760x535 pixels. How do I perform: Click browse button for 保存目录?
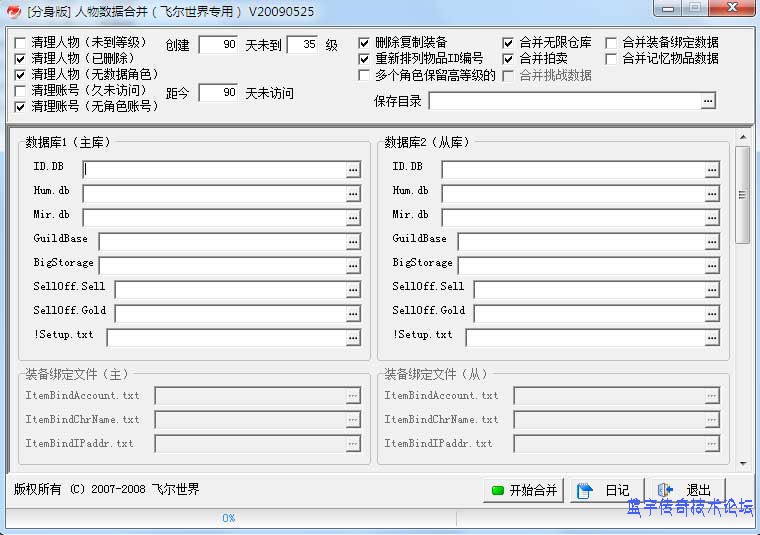click(708, 101)
